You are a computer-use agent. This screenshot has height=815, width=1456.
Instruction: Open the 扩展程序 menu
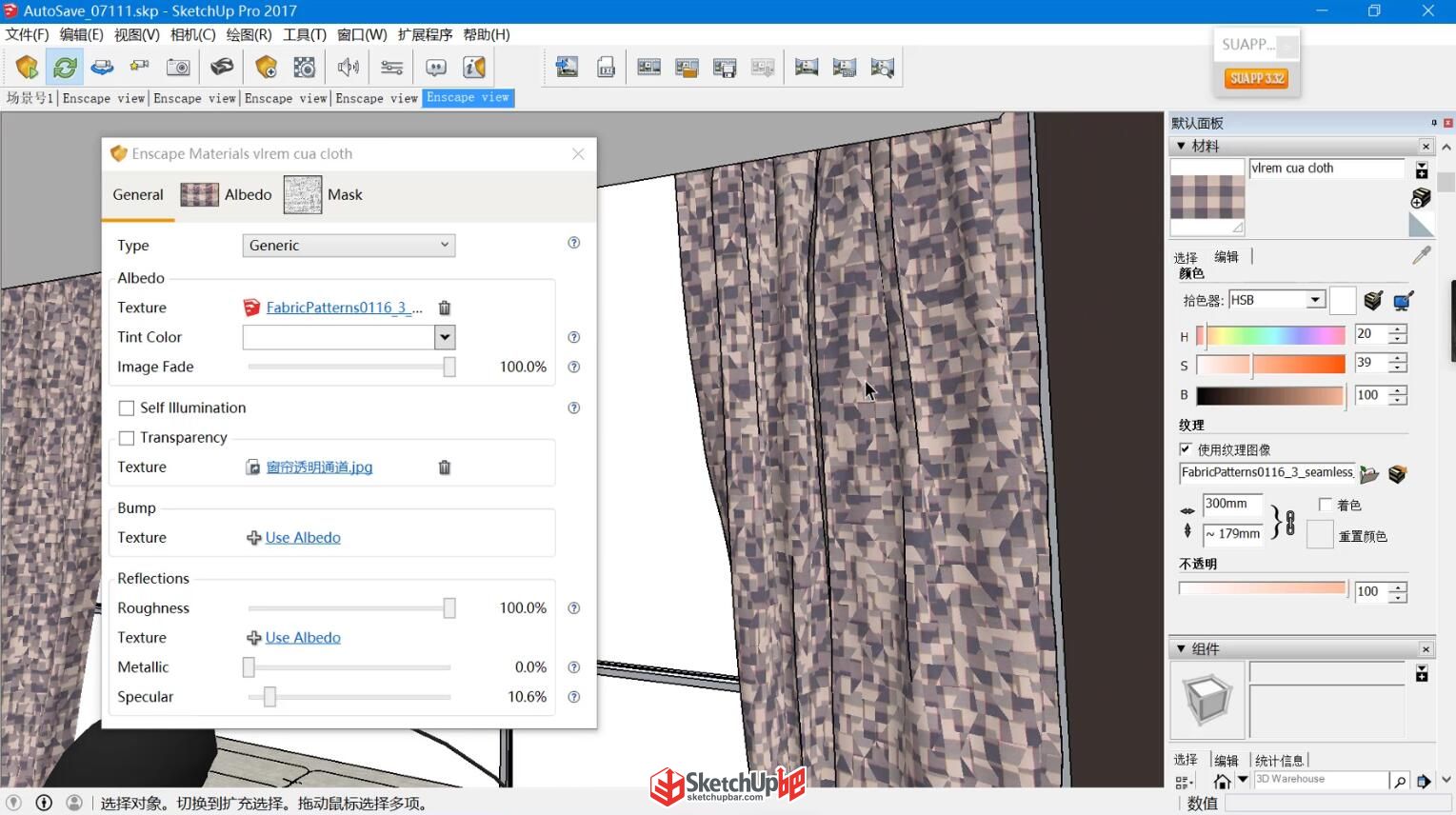[425, 34]
